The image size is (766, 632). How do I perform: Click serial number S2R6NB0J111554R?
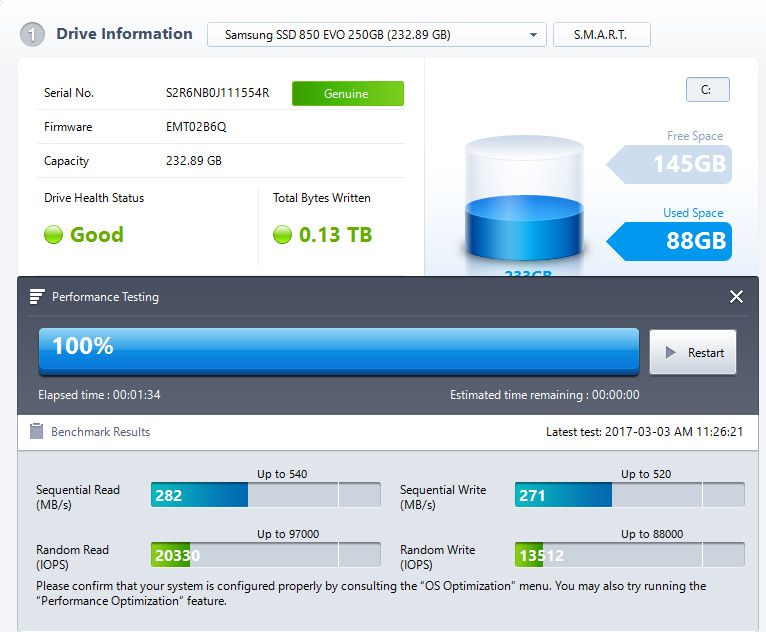(217, 93)
